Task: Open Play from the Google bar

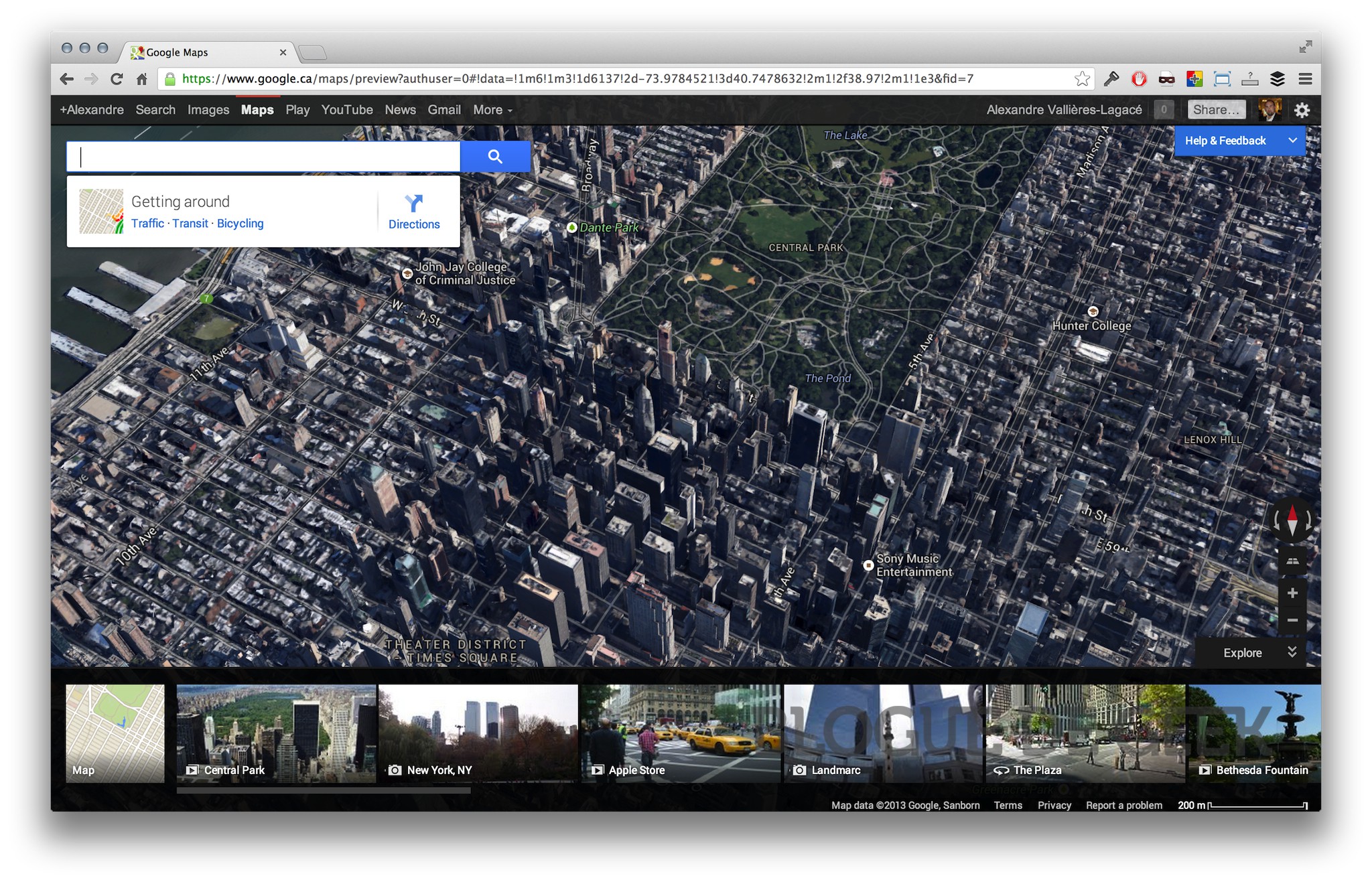Action: point(297,110)
